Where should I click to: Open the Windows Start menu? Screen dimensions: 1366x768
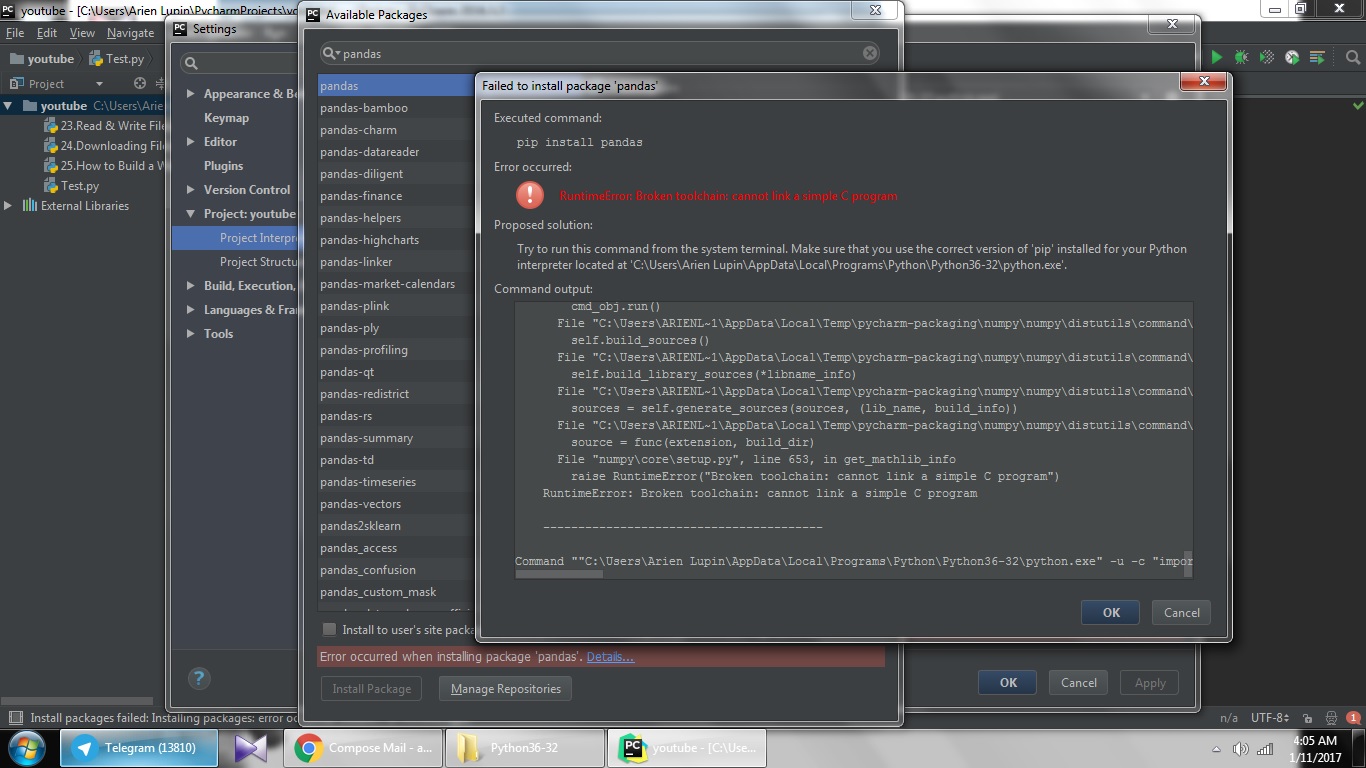[27, 747]
